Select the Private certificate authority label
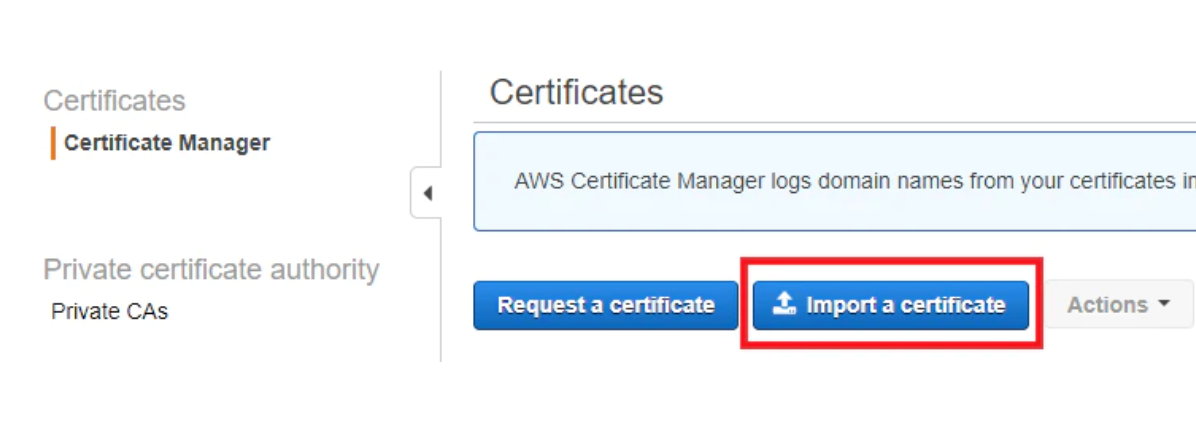 tap(211, 269)
